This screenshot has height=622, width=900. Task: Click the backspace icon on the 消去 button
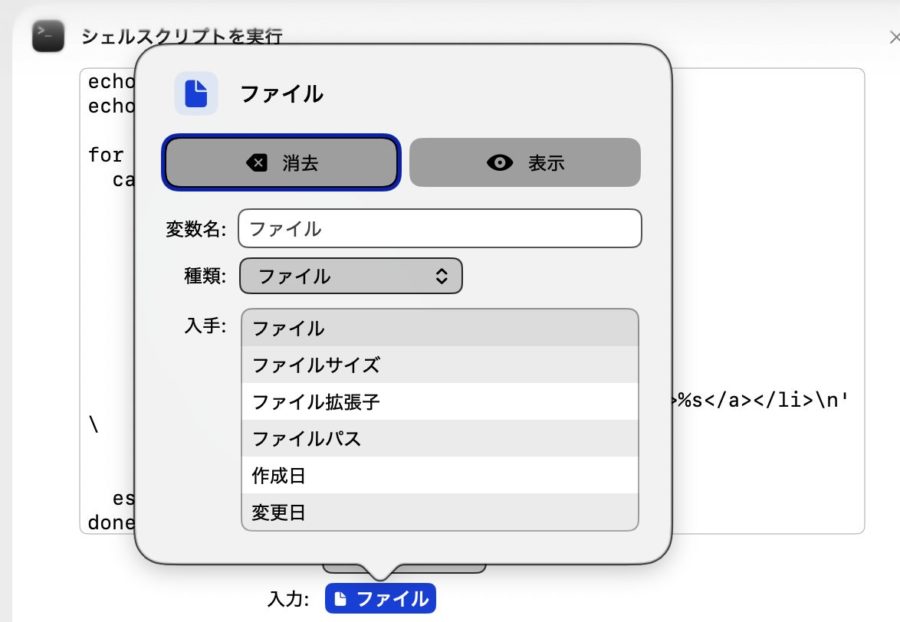pyautogui.click(x=257, y=163)
